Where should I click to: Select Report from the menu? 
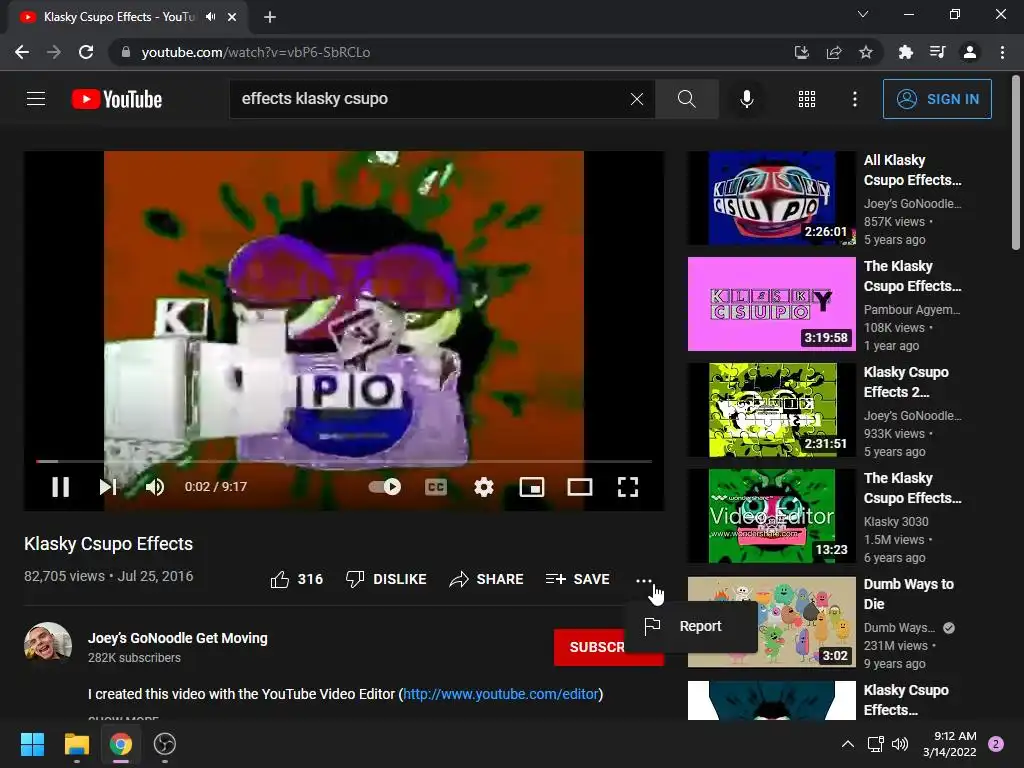(x=691, y=626)
